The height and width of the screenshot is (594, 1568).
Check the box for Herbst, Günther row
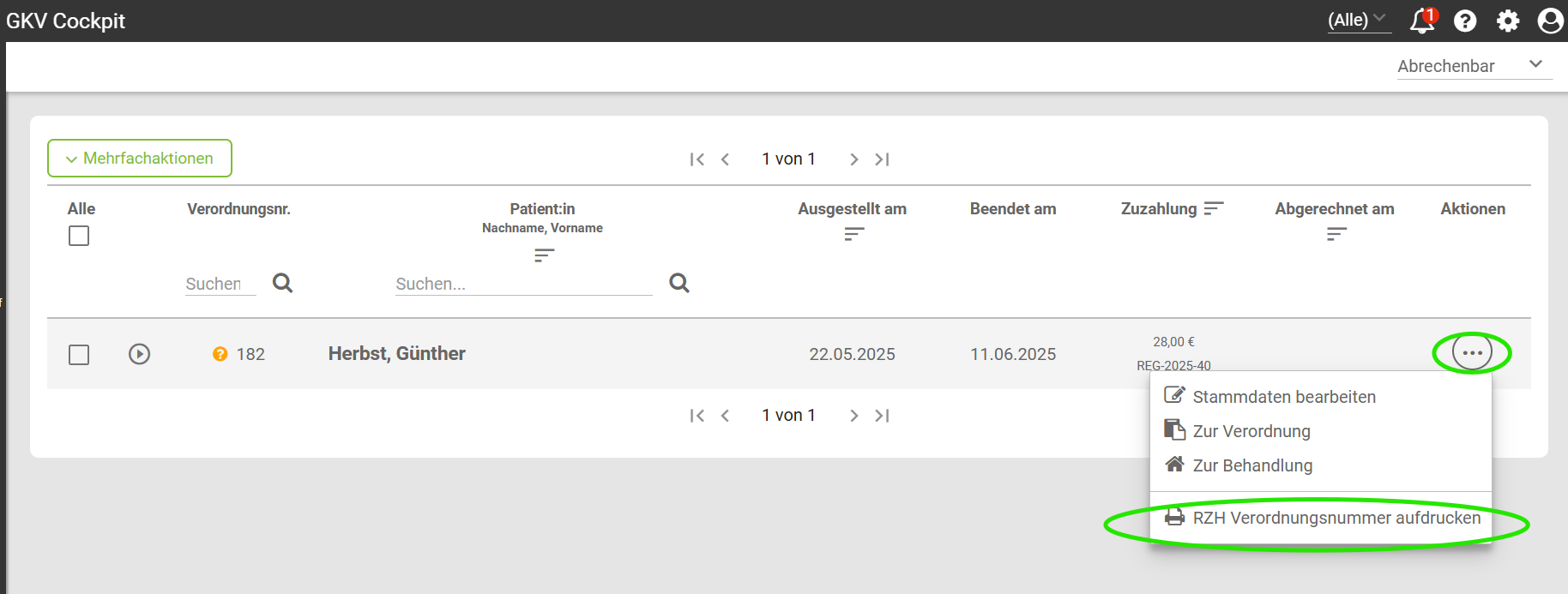pos(79,355)
